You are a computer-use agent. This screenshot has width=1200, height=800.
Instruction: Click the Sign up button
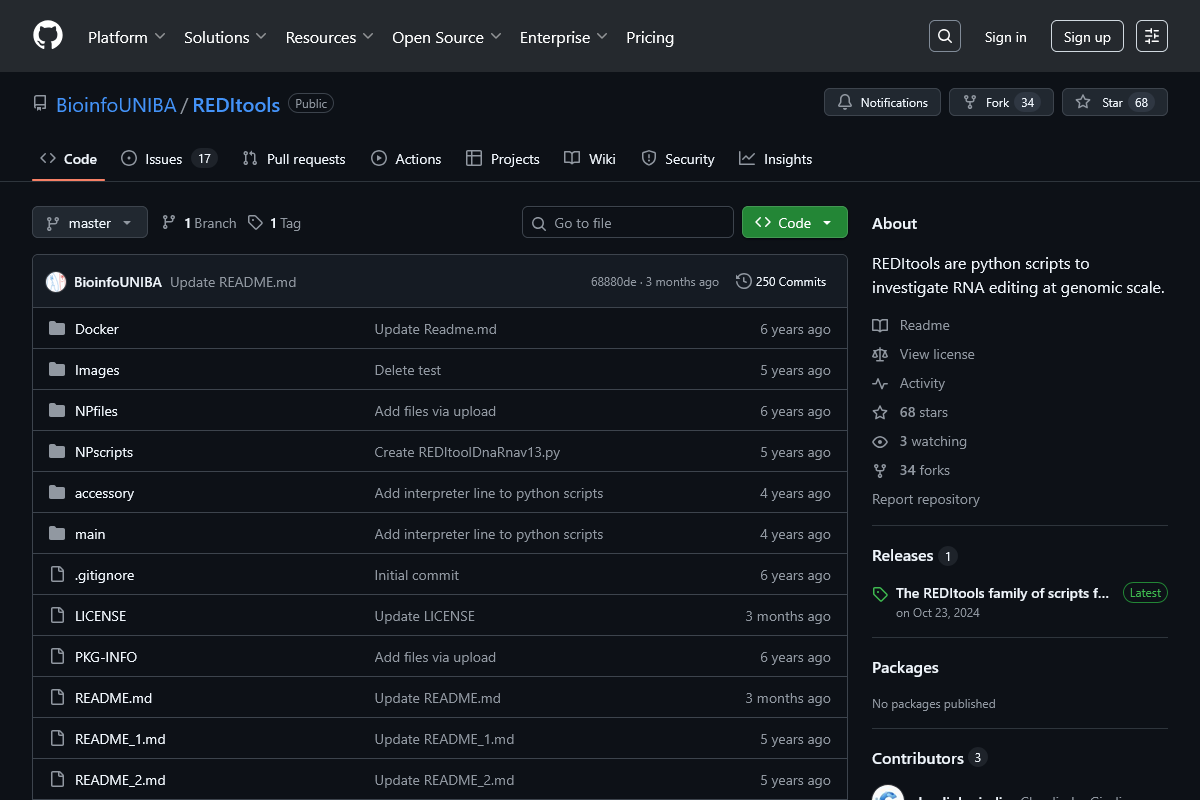point(1087,35)
